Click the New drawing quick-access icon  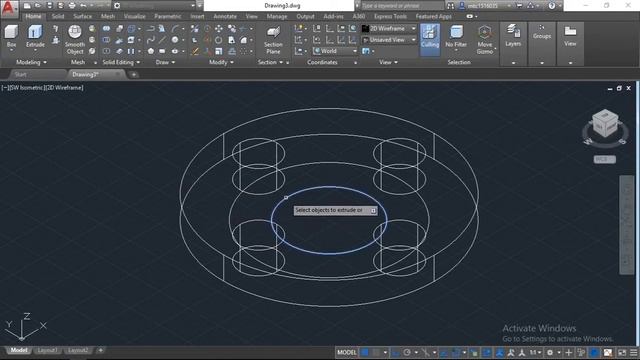point(27,6)
